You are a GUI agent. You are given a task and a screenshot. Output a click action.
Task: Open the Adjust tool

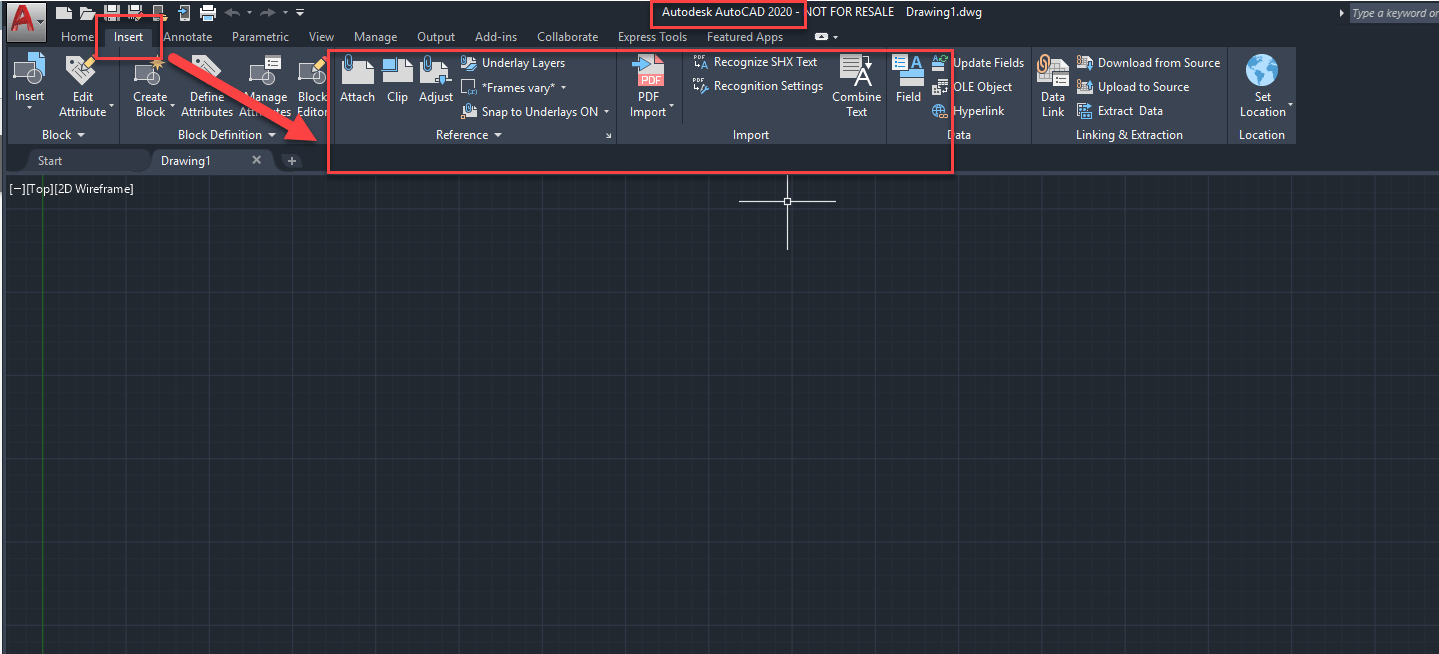pyautogui.click(x=435, y=80)
